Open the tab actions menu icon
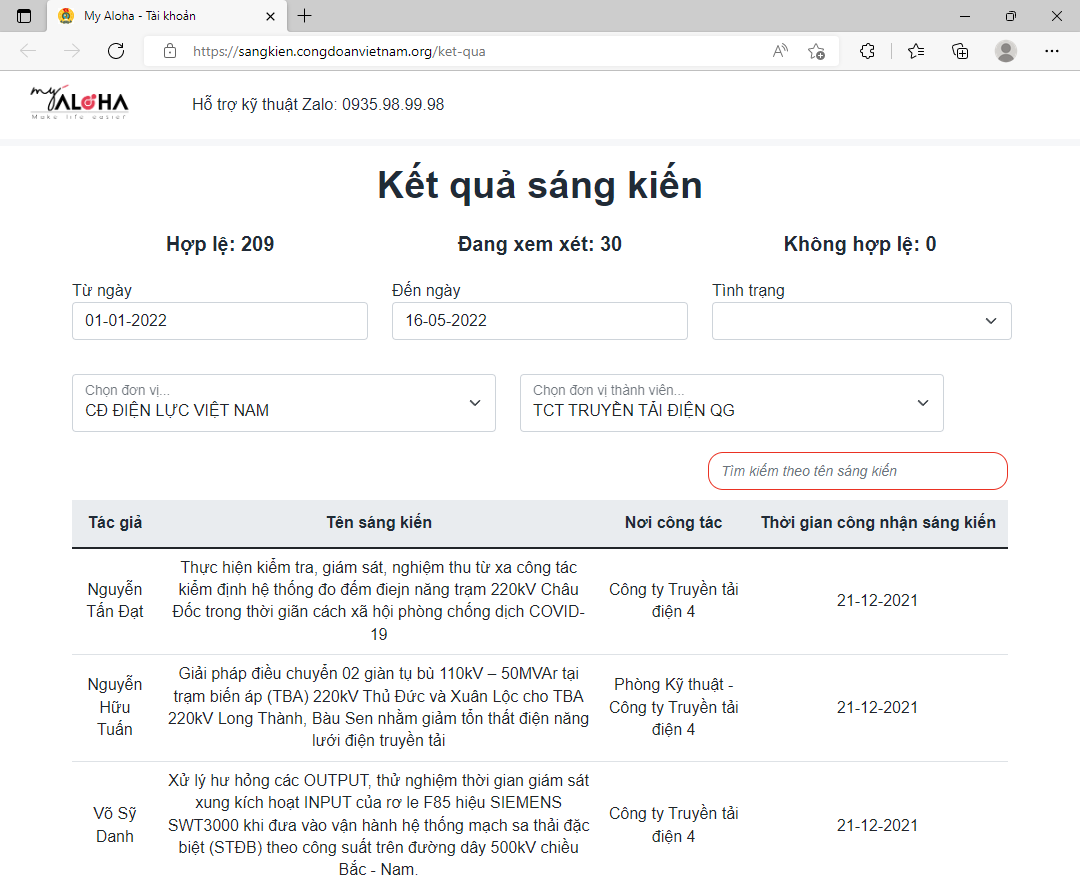This screenshot has width=1080, height=886. (23, 16)
